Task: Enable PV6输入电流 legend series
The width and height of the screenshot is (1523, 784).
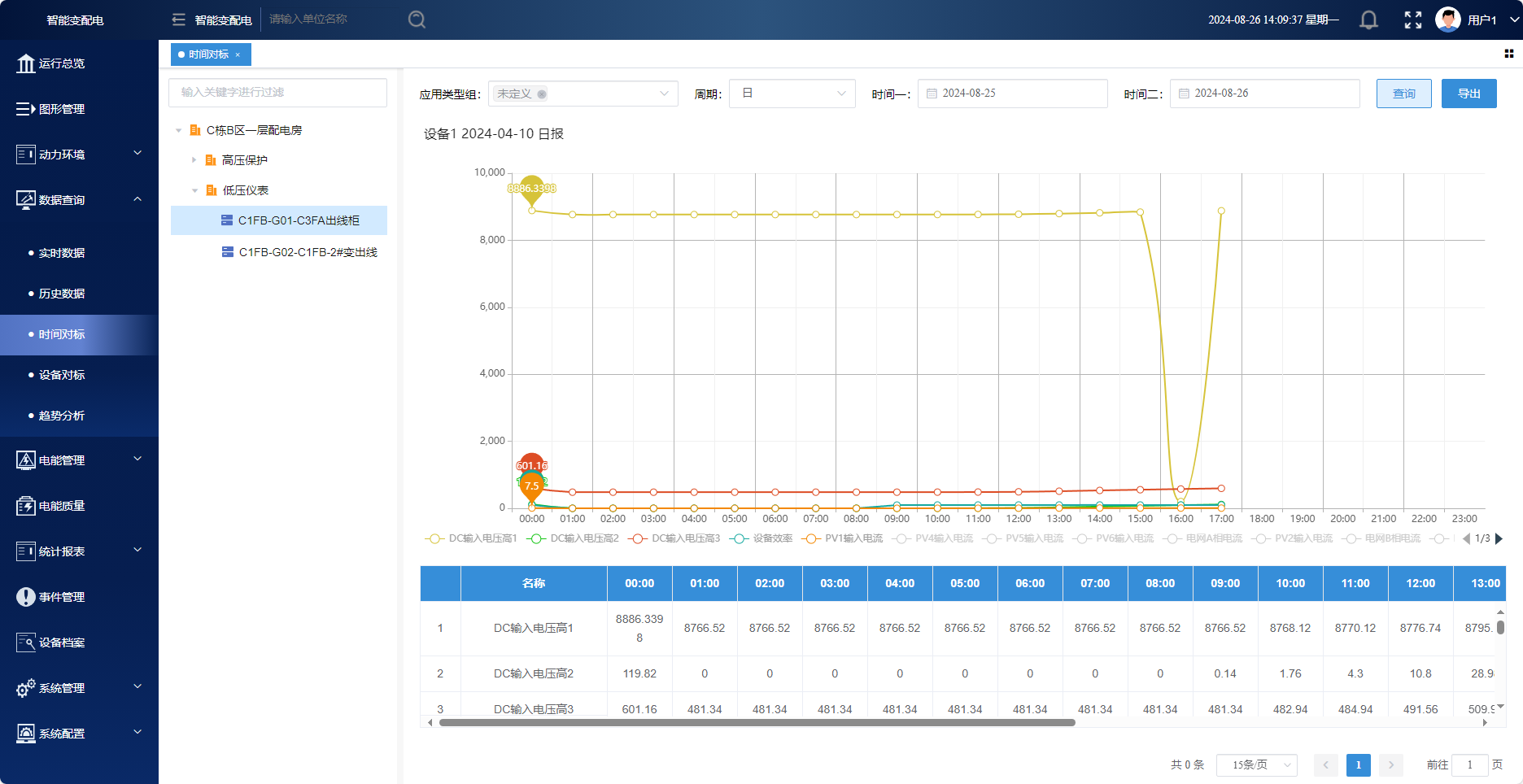Action: coord(1113,538)
